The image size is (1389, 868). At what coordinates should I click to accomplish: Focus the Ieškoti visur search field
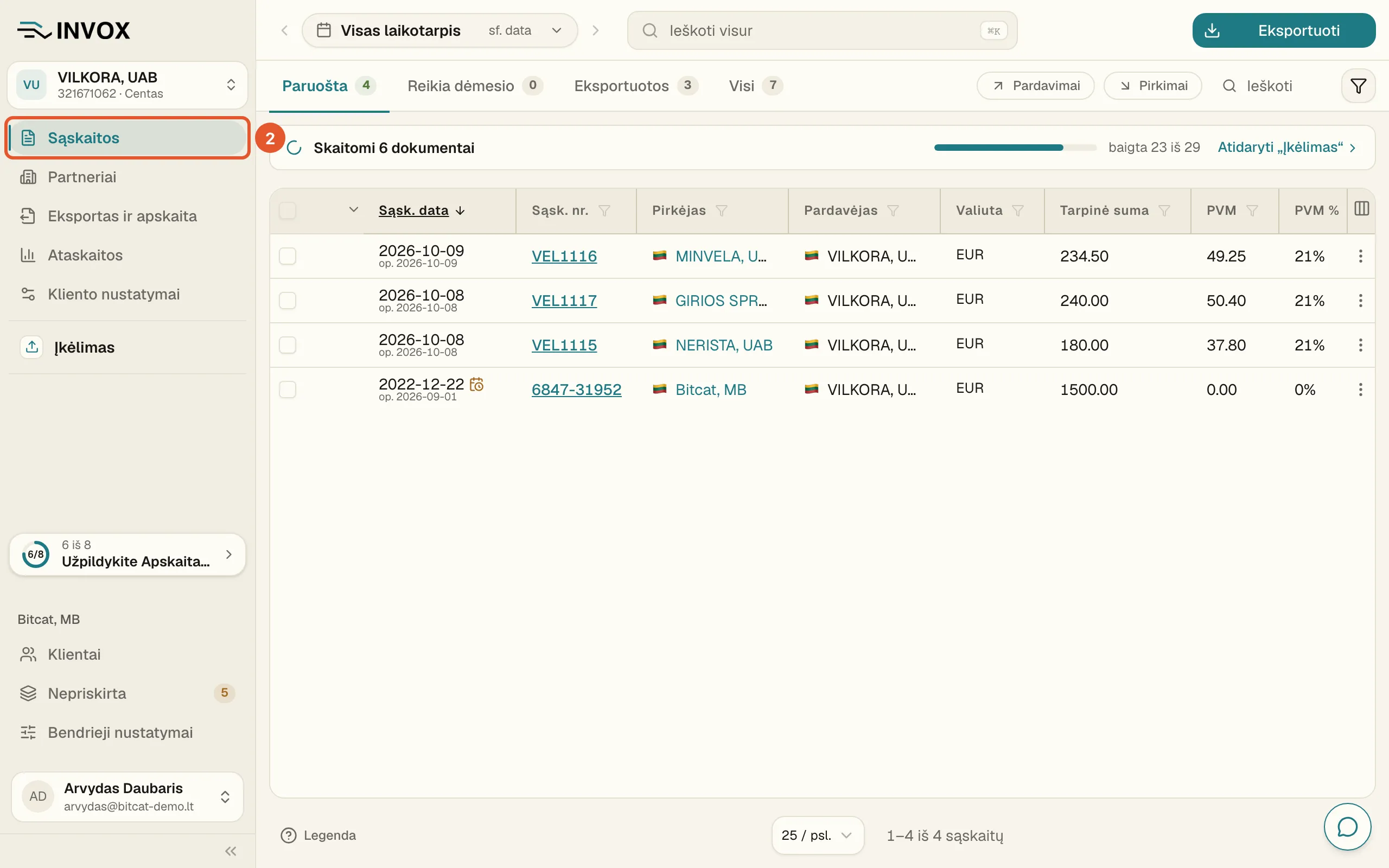click(822, 30)
